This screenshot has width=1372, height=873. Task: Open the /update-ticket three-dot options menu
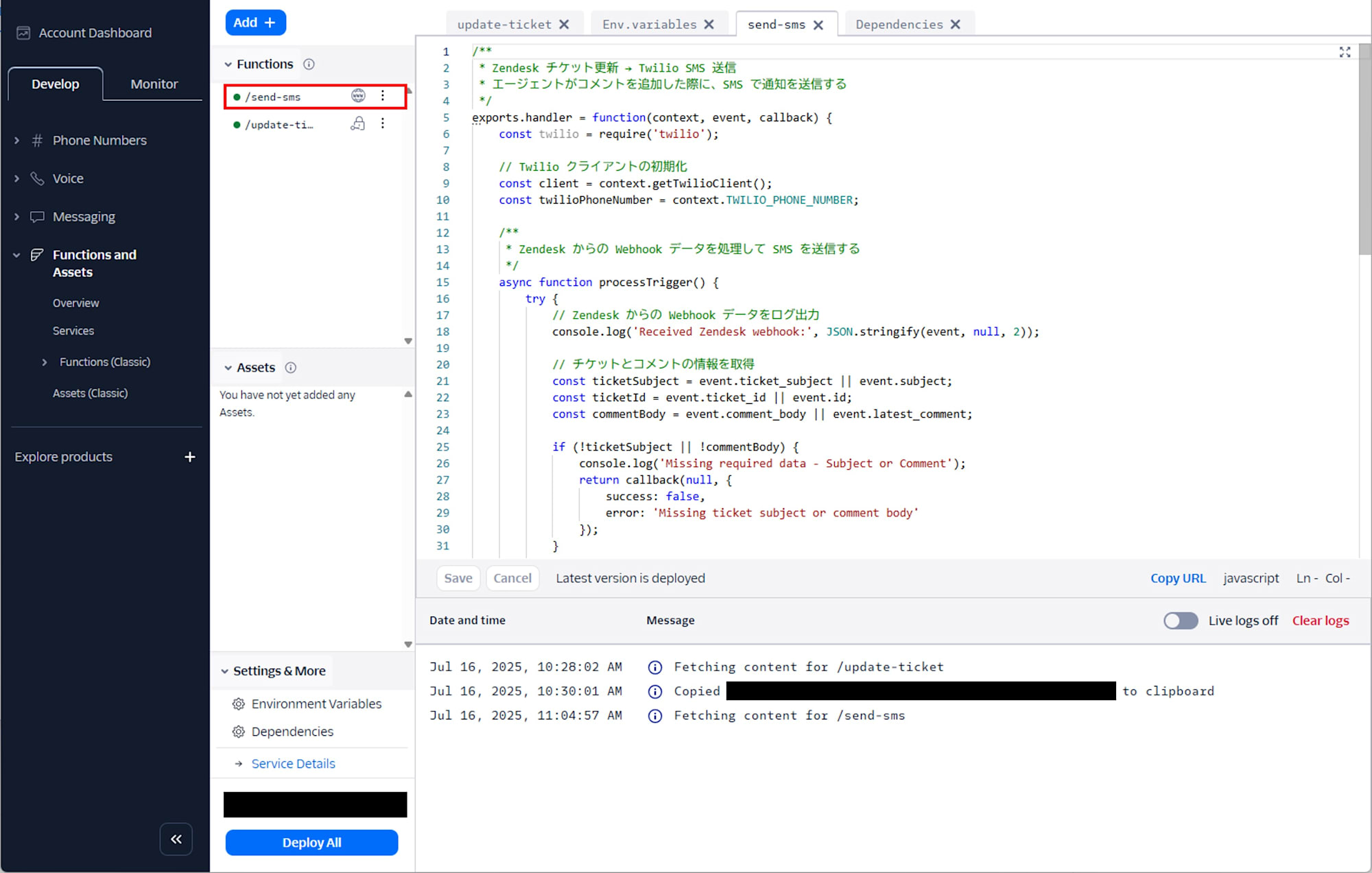383,123
